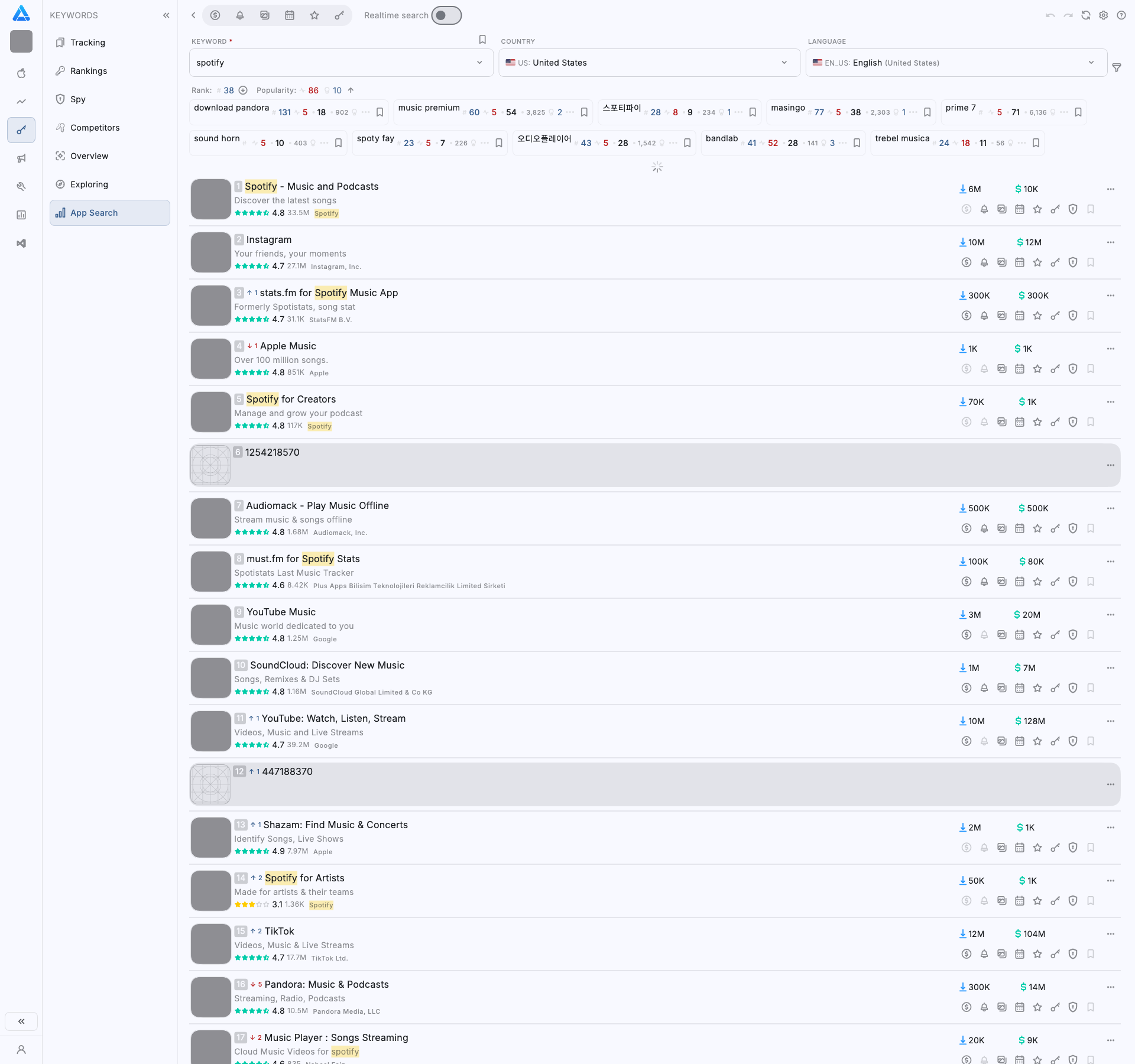1135x1064 pixels.
Task: Click shield icon on Instagram row
Action: 1073,262
